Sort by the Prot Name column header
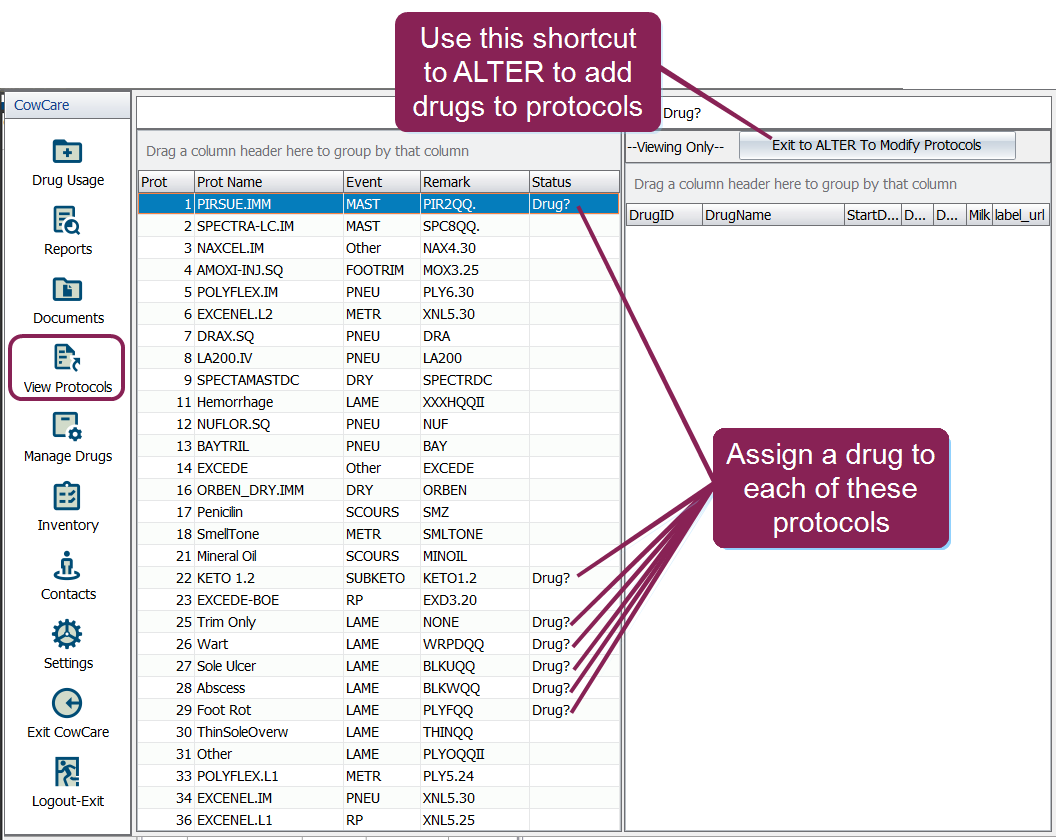This screenshot has width=1057, height=840. click(266, 182)
